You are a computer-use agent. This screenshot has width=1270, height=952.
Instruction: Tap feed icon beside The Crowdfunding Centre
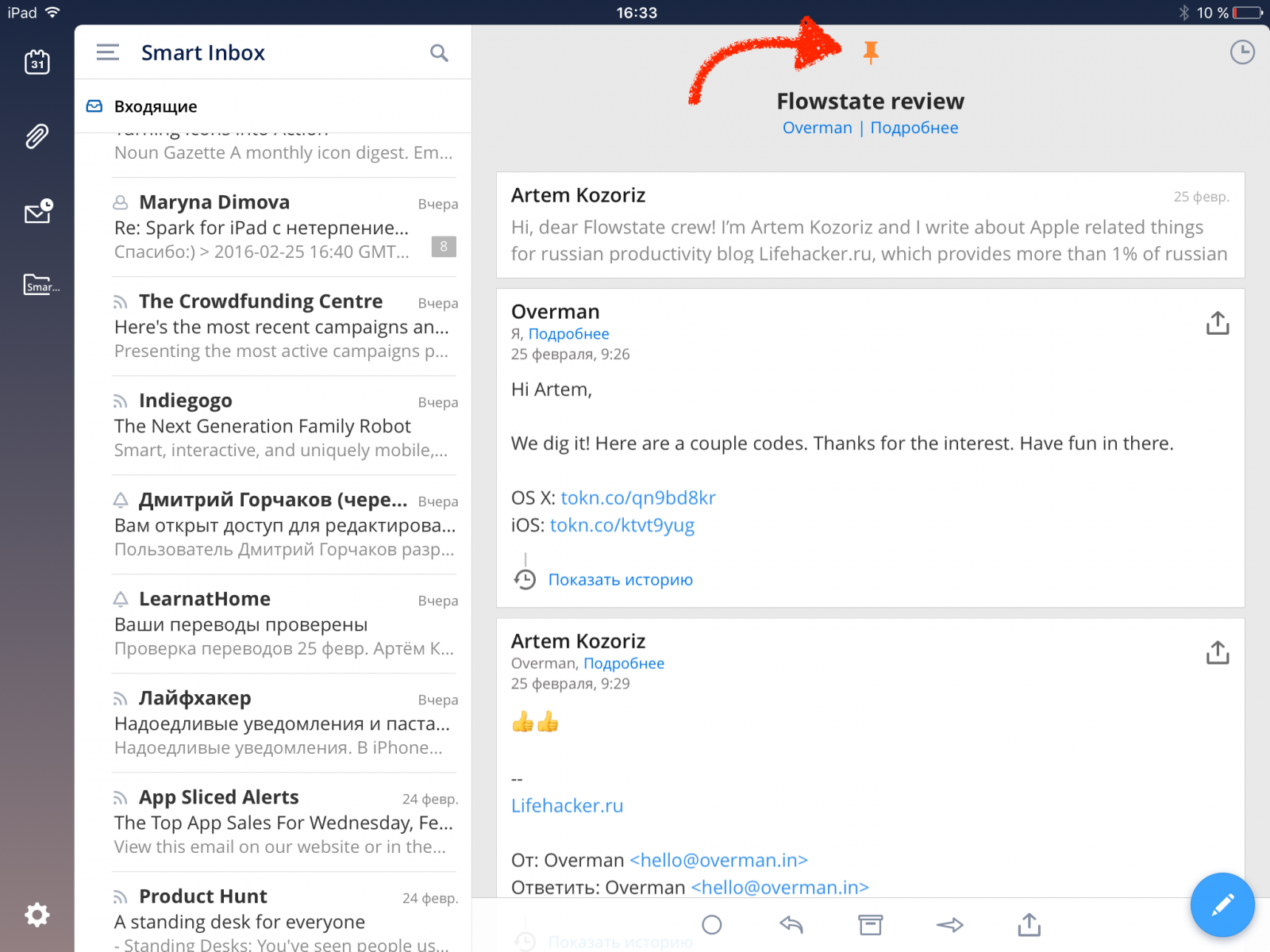coord(120,302)
